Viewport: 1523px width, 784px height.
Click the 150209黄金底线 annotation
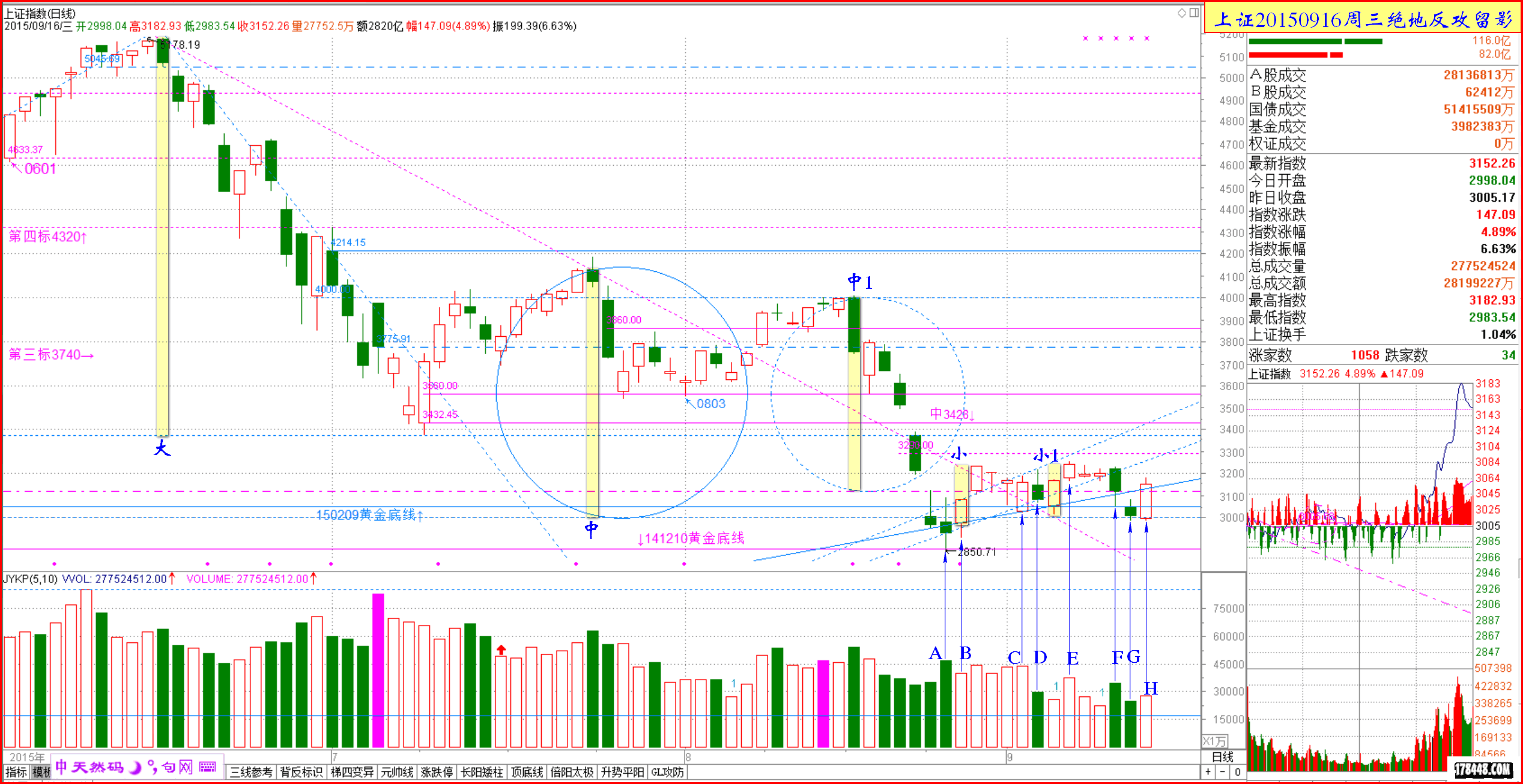[370, 515]
